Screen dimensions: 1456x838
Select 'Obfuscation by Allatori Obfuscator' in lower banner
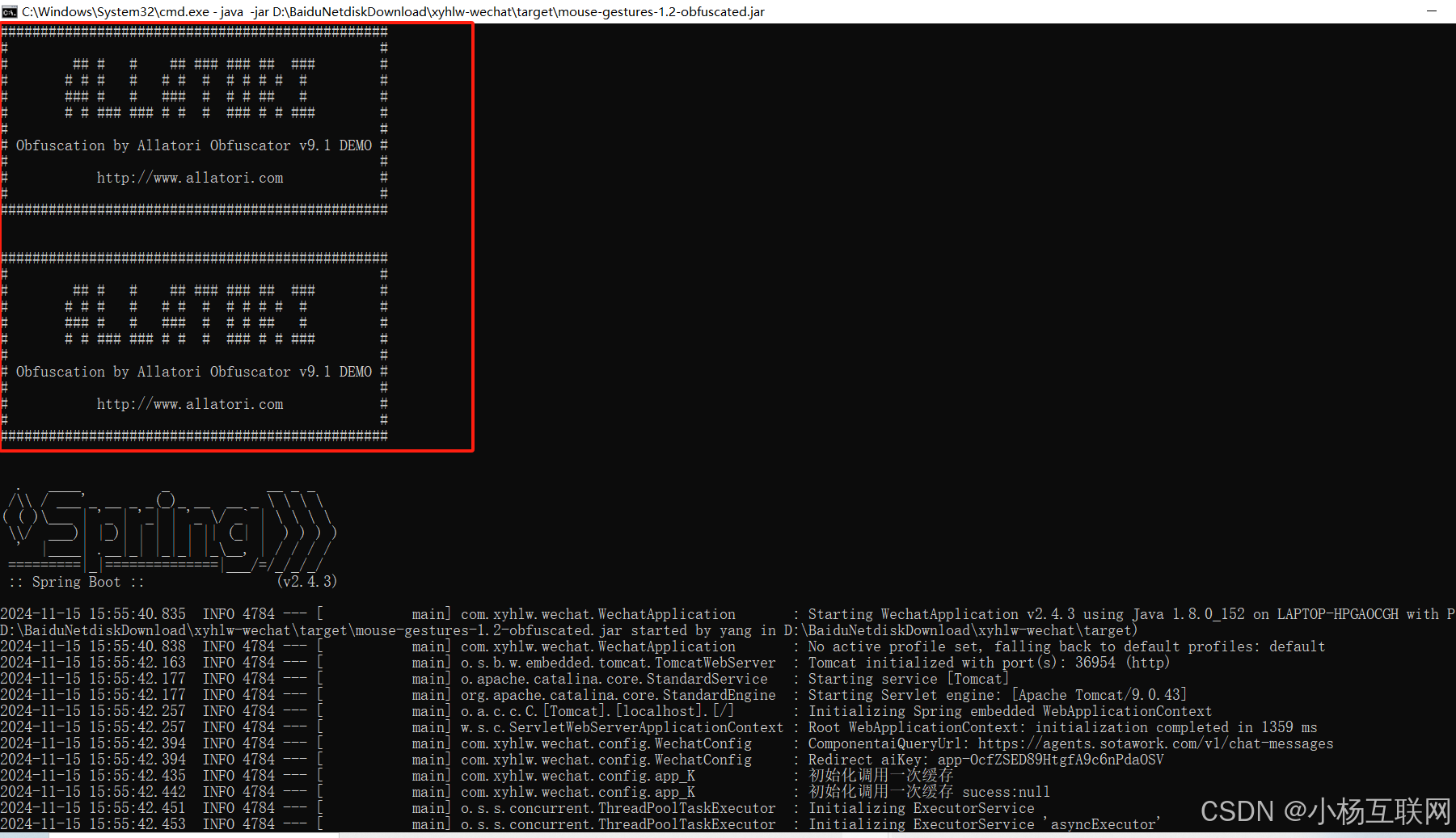(x=154, y=372)
